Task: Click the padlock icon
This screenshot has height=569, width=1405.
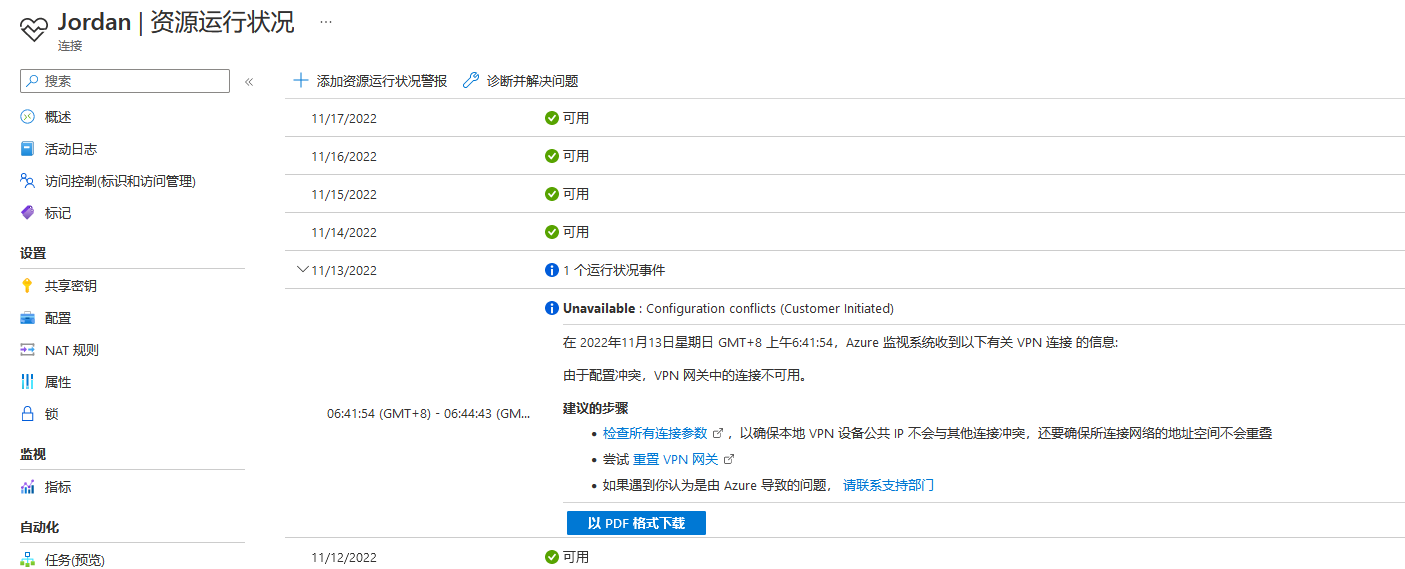Action: pyautogui.click(x=27, y=414)
